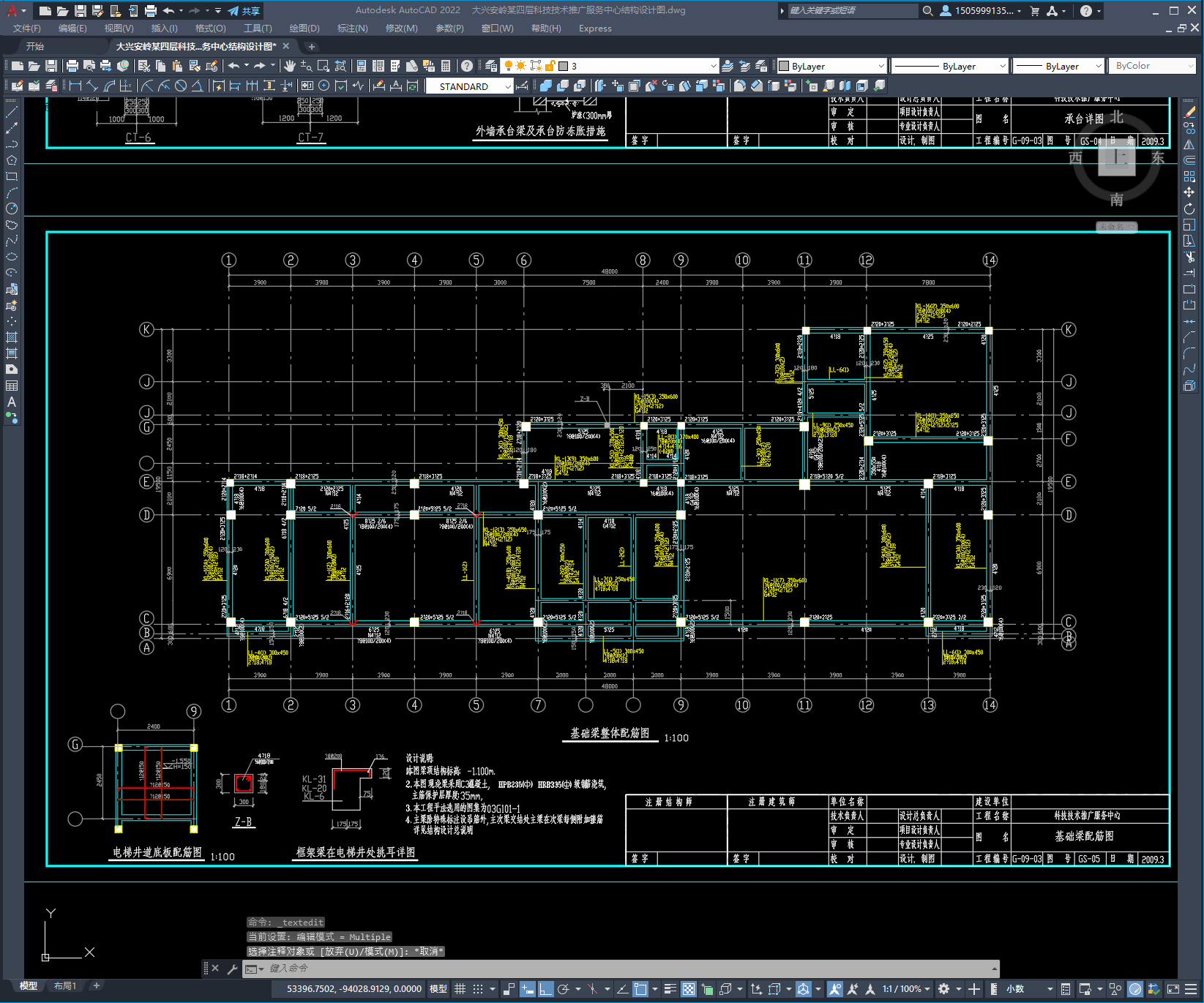Switch to the 开始 start tab
Viewport: 1204px width, 1003px height.
pyautogui.click(x=35, y=46)
